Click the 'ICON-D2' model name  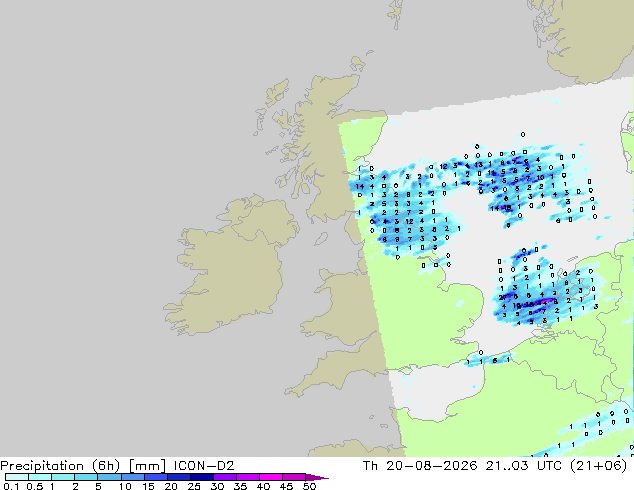[204, 466]
